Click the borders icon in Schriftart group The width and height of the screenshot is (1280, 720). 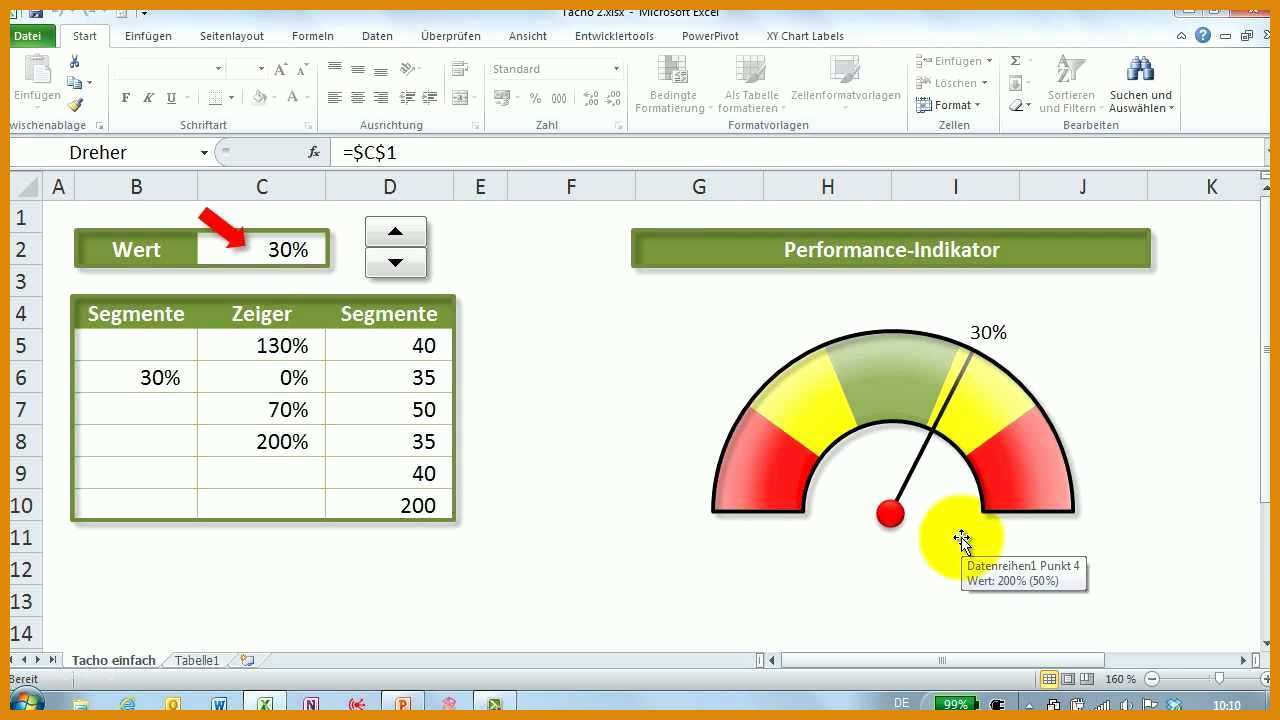[x=216, y=98]
